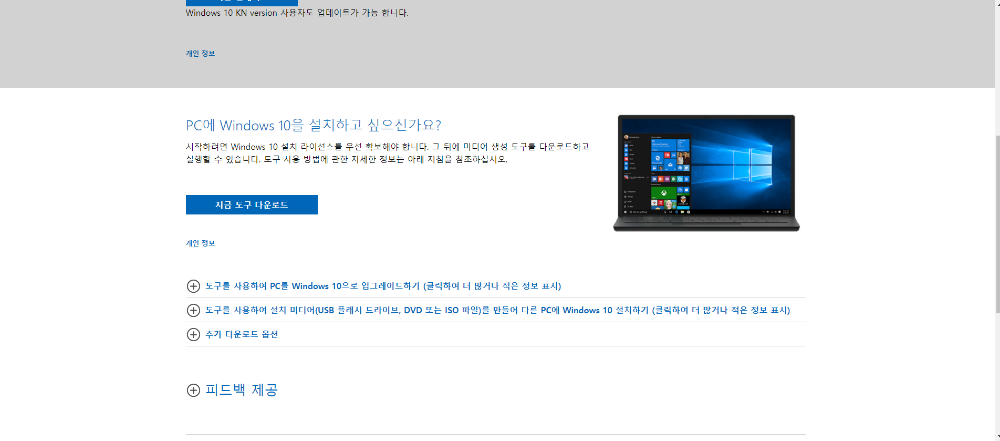Open the 추가 다운로드 옵션 text link

242,334
